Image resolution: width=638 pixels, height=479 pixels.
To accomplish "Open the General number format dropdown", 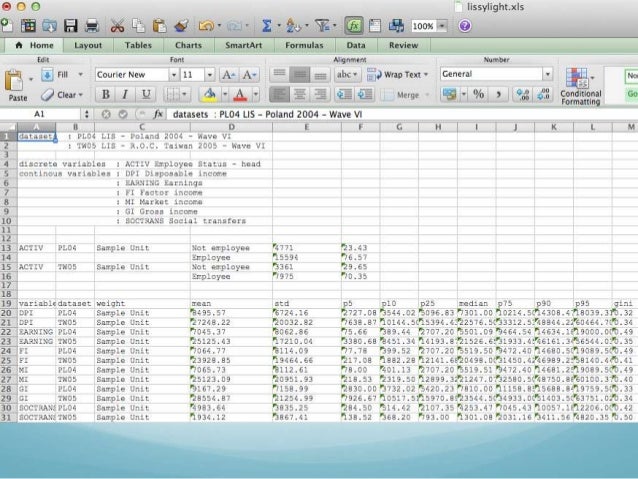I will (547, 74).
